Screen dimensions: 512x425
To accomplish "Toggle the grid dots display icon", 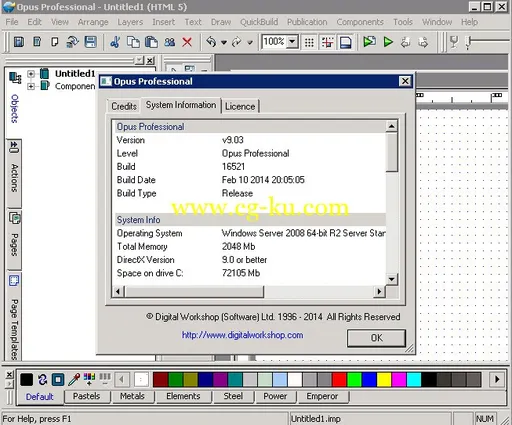I will [x=309, y=42].
